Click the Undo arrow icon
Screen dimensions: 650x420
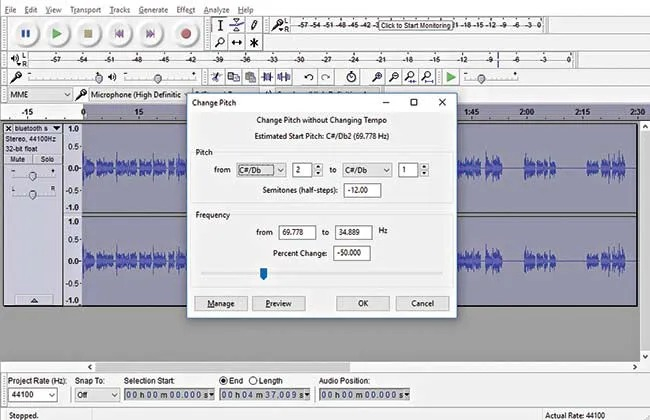pos(308,77)
